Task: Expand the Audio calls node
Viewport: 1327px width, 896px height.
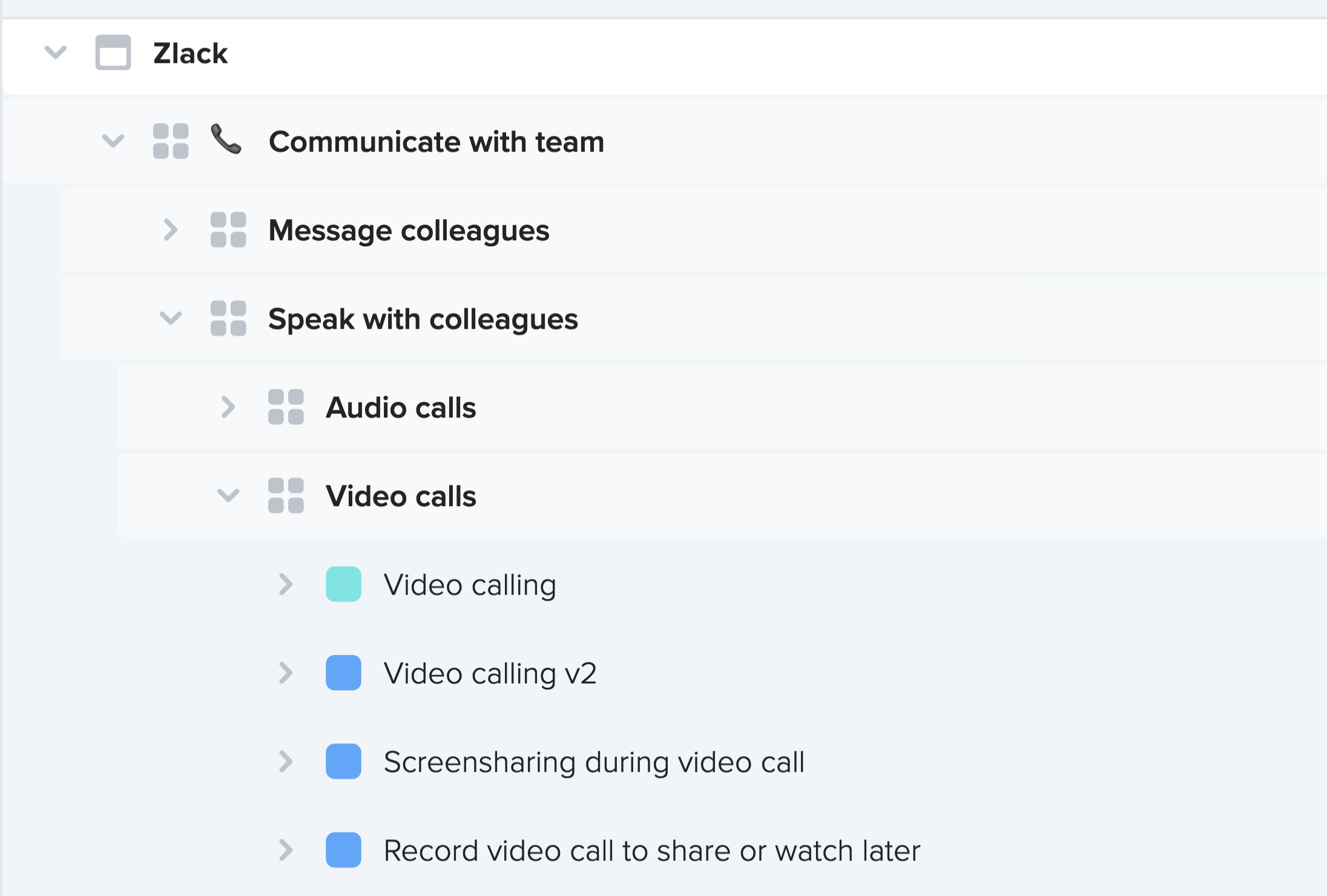Action: (228, 407)
